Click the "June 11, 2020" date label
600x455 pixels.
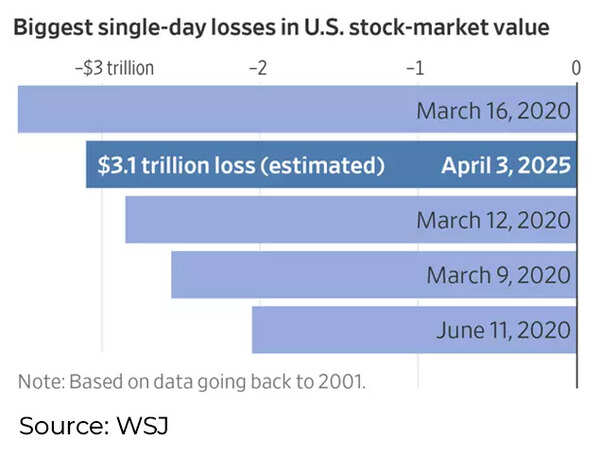502,330
